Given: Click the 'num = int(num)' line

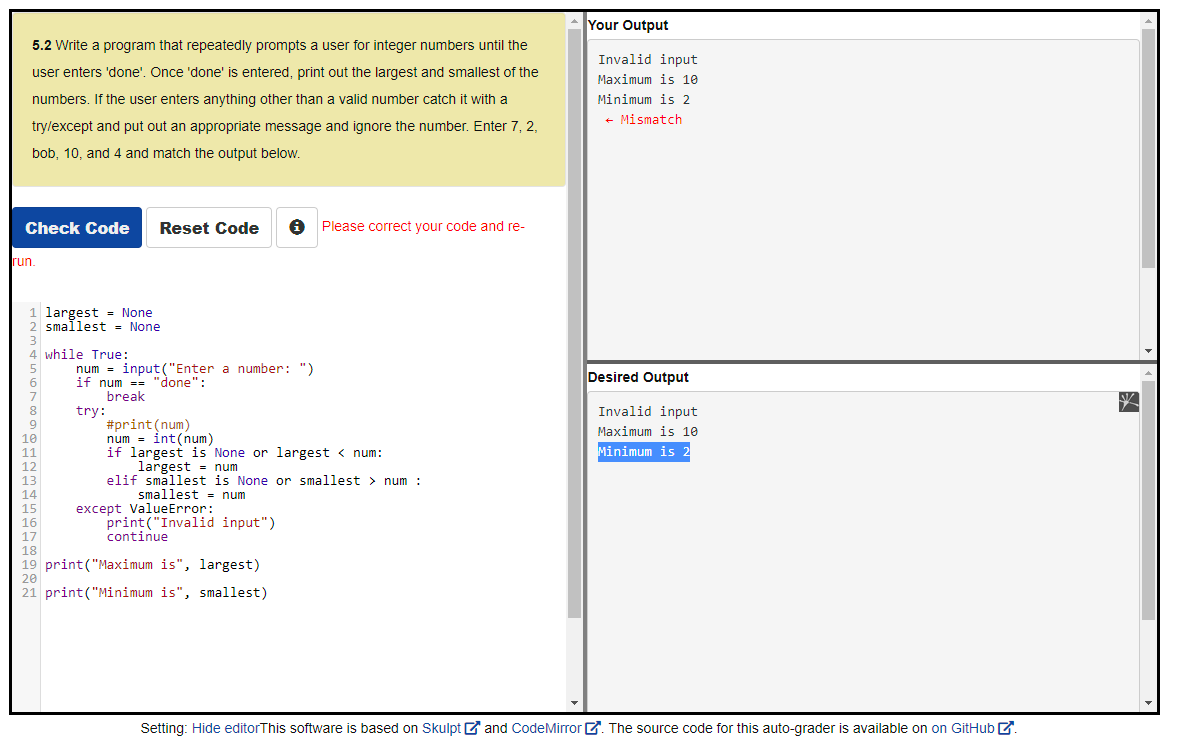Looking at the screenshot, I should coord(160,439).
